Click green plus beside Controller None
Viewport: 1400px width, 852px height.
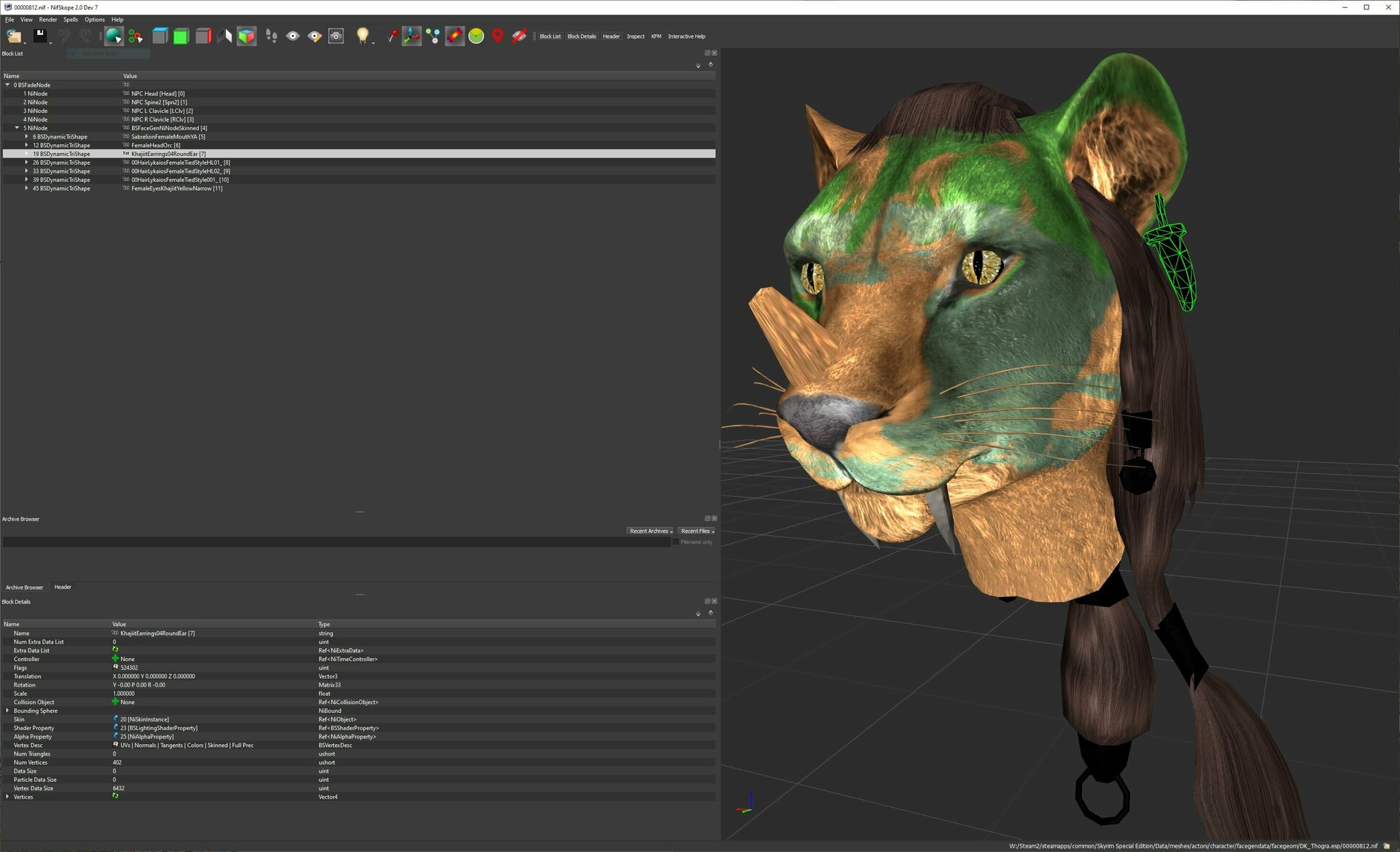click(115, 659)
